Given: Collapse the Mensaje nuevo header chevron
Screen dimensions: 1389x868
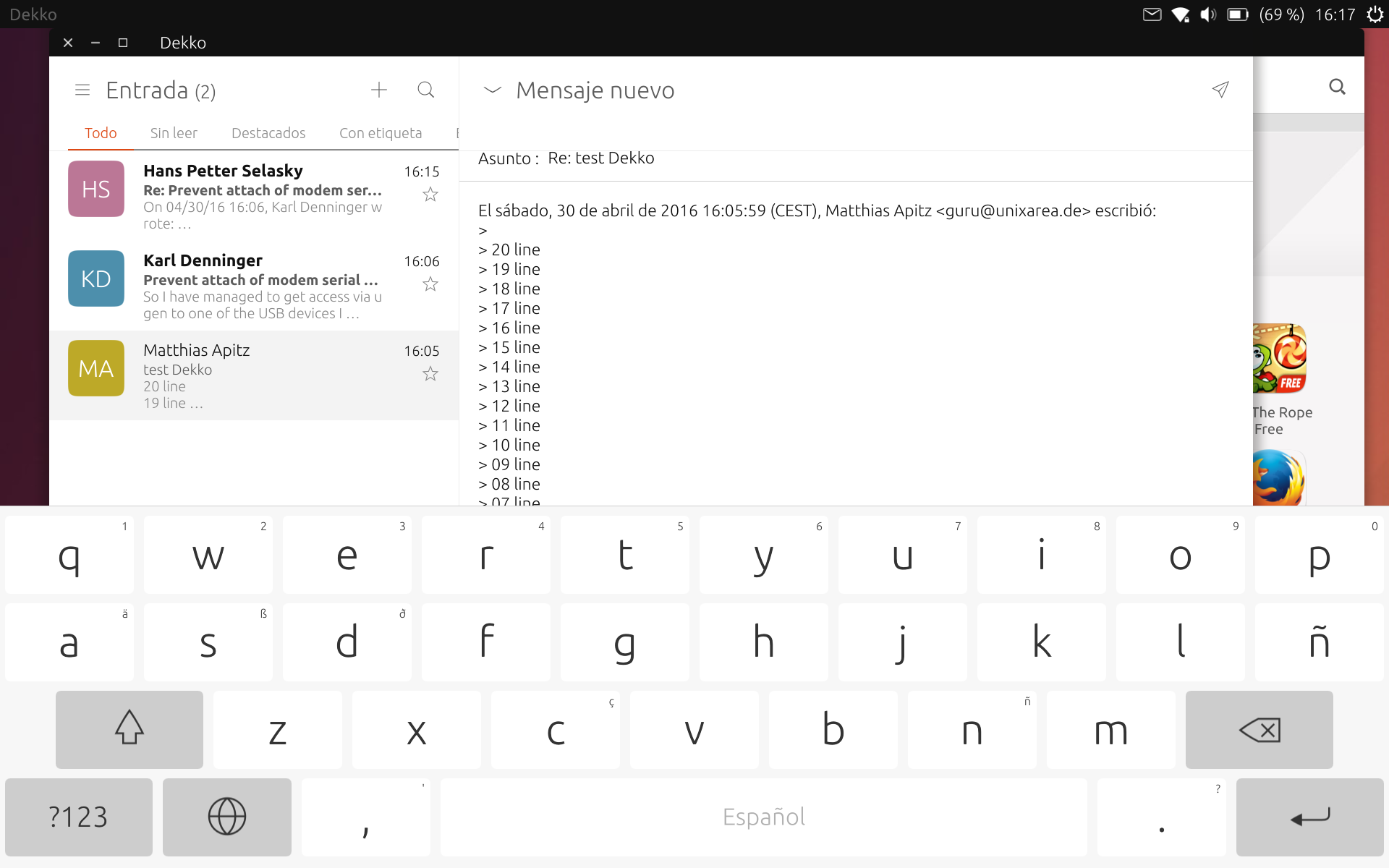Looking at the screenshot, I should pyautogui.click(x=492, y=90).
